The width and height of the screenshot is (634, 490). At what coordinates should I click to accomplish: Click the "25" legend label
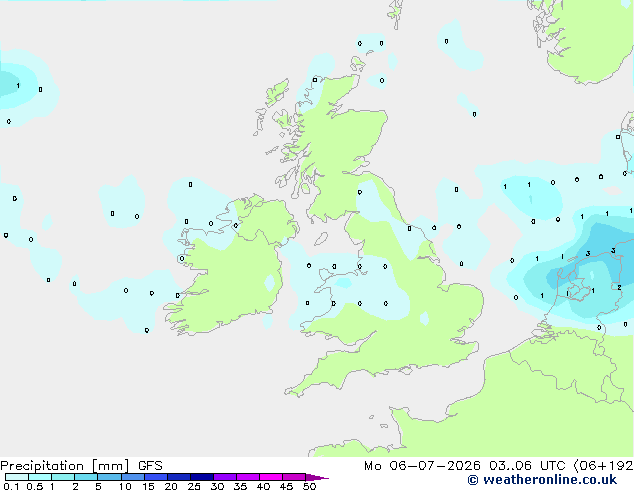coord(194,486)
